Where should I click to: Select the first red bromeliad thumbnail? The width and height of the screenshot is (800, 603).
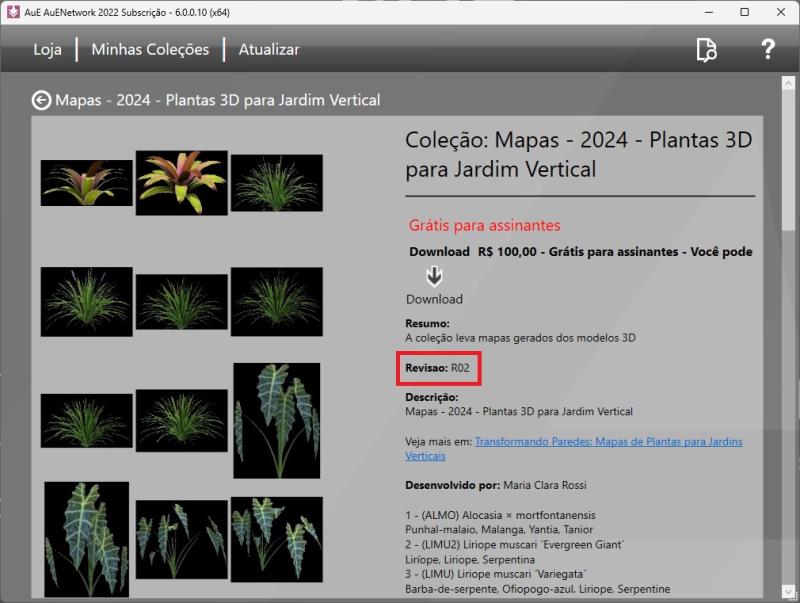click(87, 183)
